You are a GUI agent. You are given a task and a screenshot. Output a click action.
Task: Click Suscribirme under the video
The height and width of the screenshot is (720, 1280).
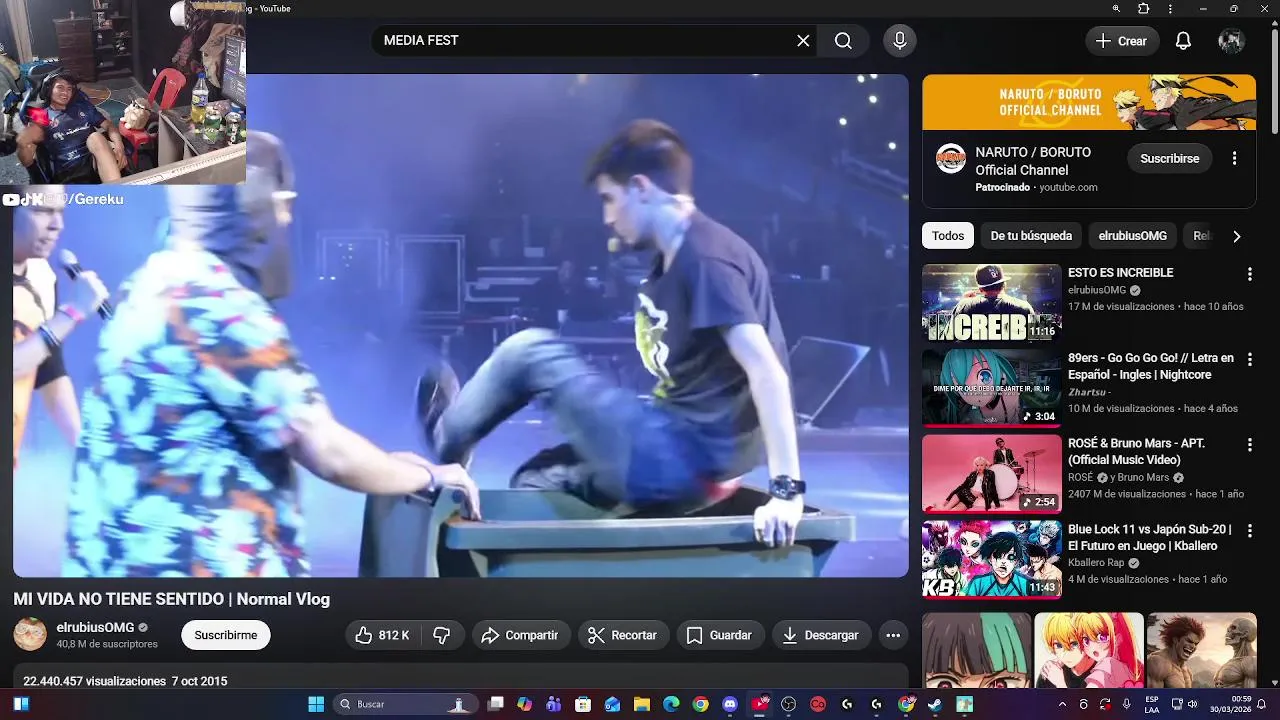(226, 635)
